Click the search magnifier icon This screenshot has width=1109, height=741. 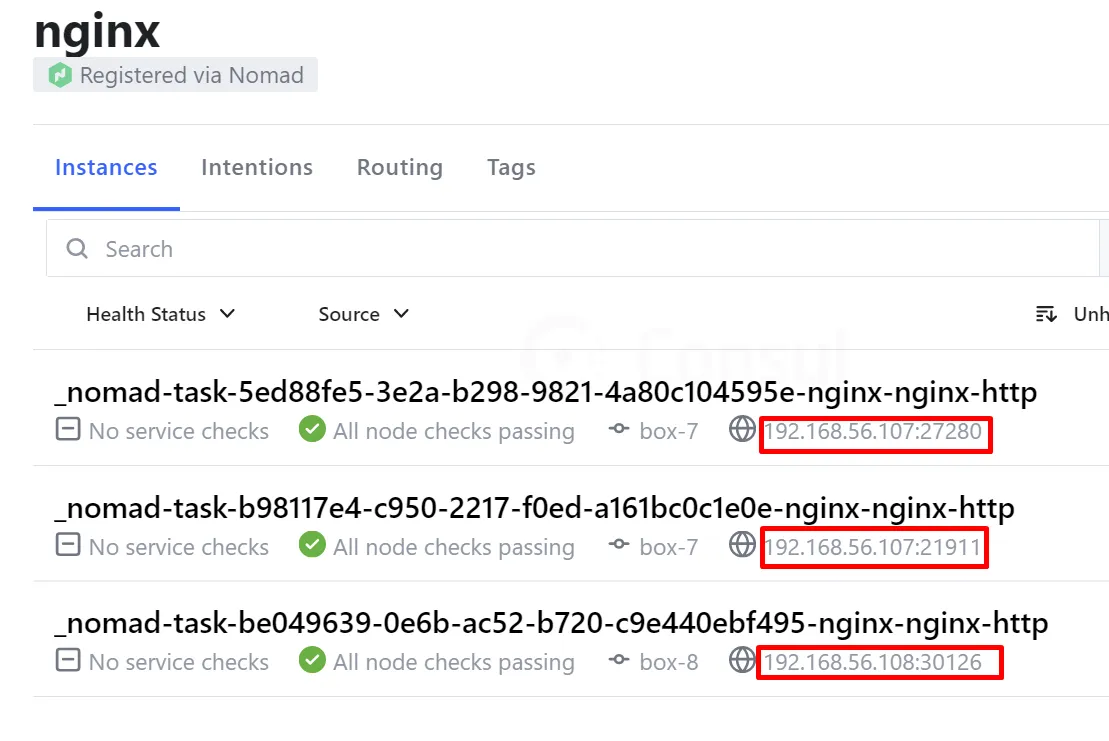pyautogui.click(x=77, y=249)
